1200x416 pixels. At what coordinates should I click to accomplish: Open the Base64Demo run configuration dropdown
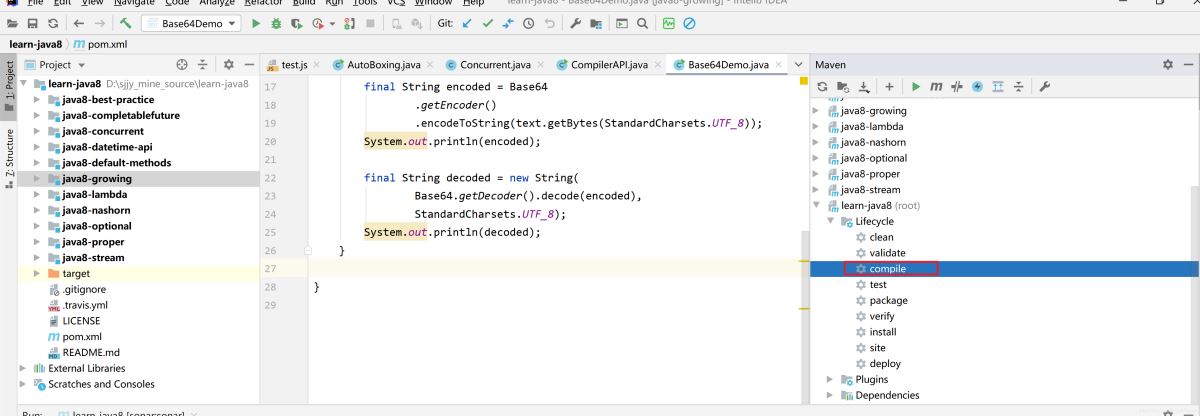(x=191, y=23)
